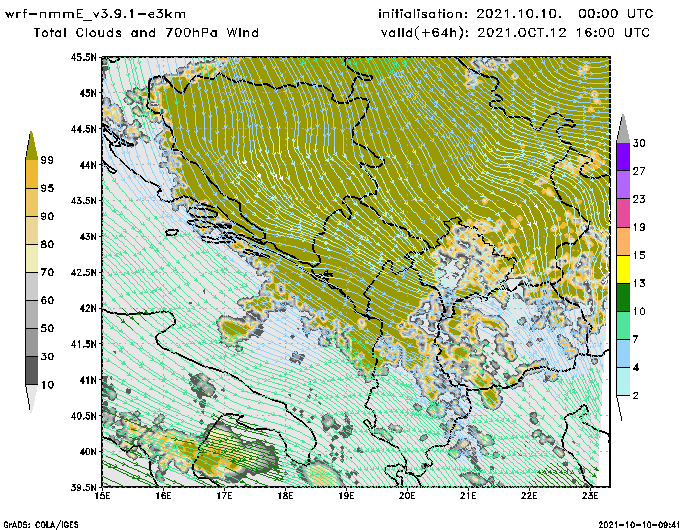Click the '13' label on wind legend

pos(639,284)
